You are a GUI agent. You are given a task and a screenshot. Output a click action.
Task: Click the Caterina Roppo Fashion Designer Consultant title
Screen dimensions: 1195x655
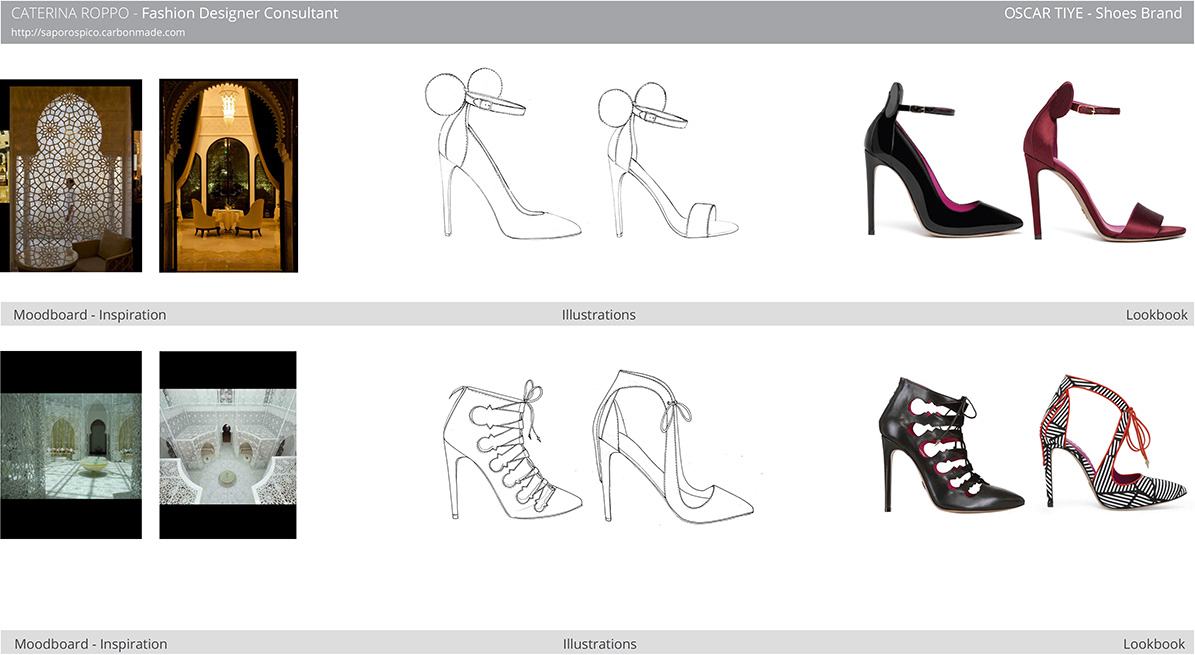coord(175,13)
